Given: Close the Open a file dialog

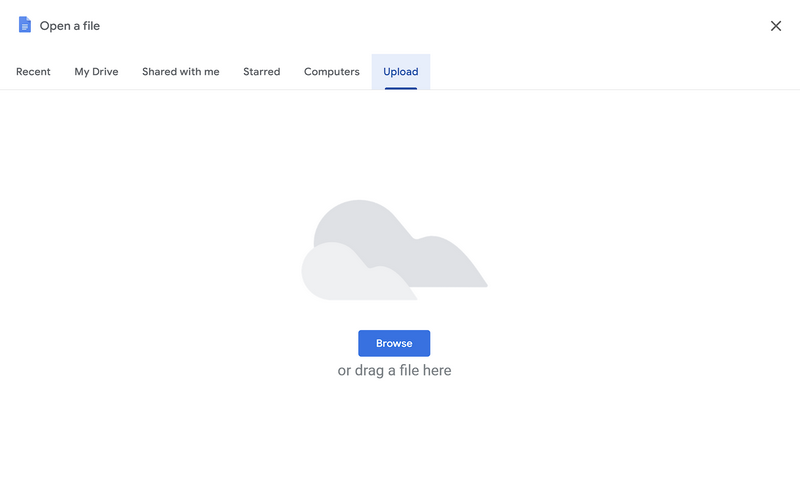Looking at the screenshot, I should [775, 26].
